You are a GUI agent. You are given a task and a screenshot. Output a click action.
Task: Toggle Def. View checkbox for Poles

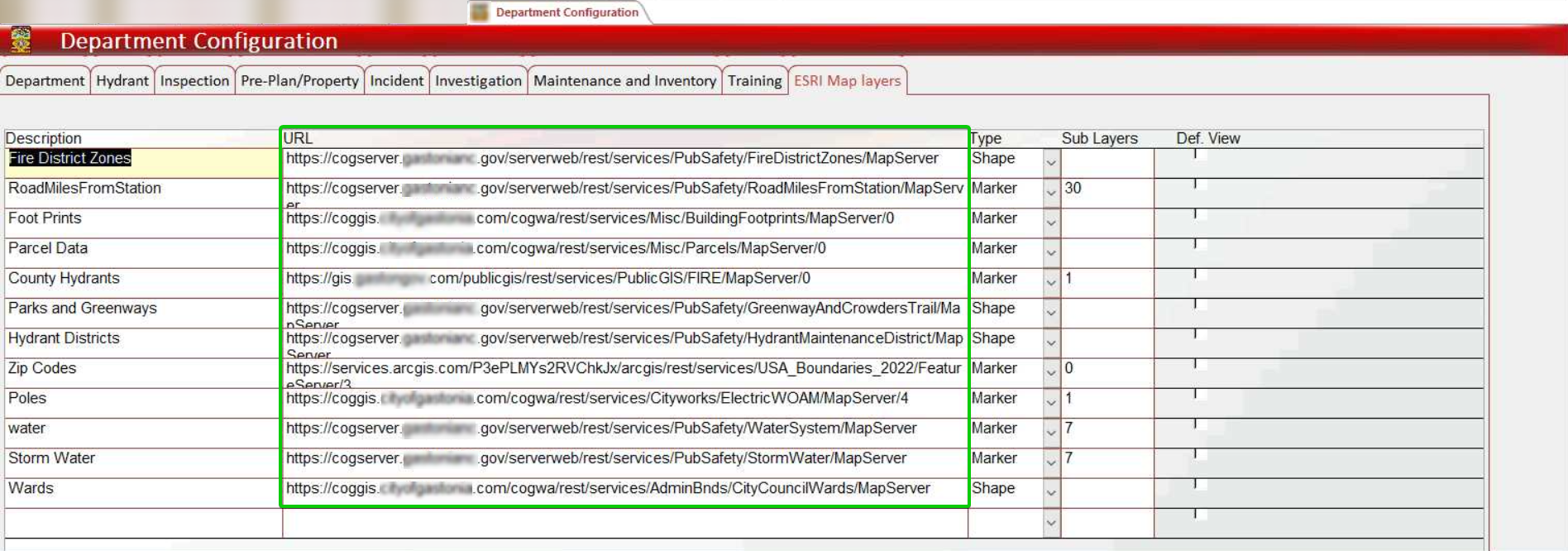pos(1200,395)
